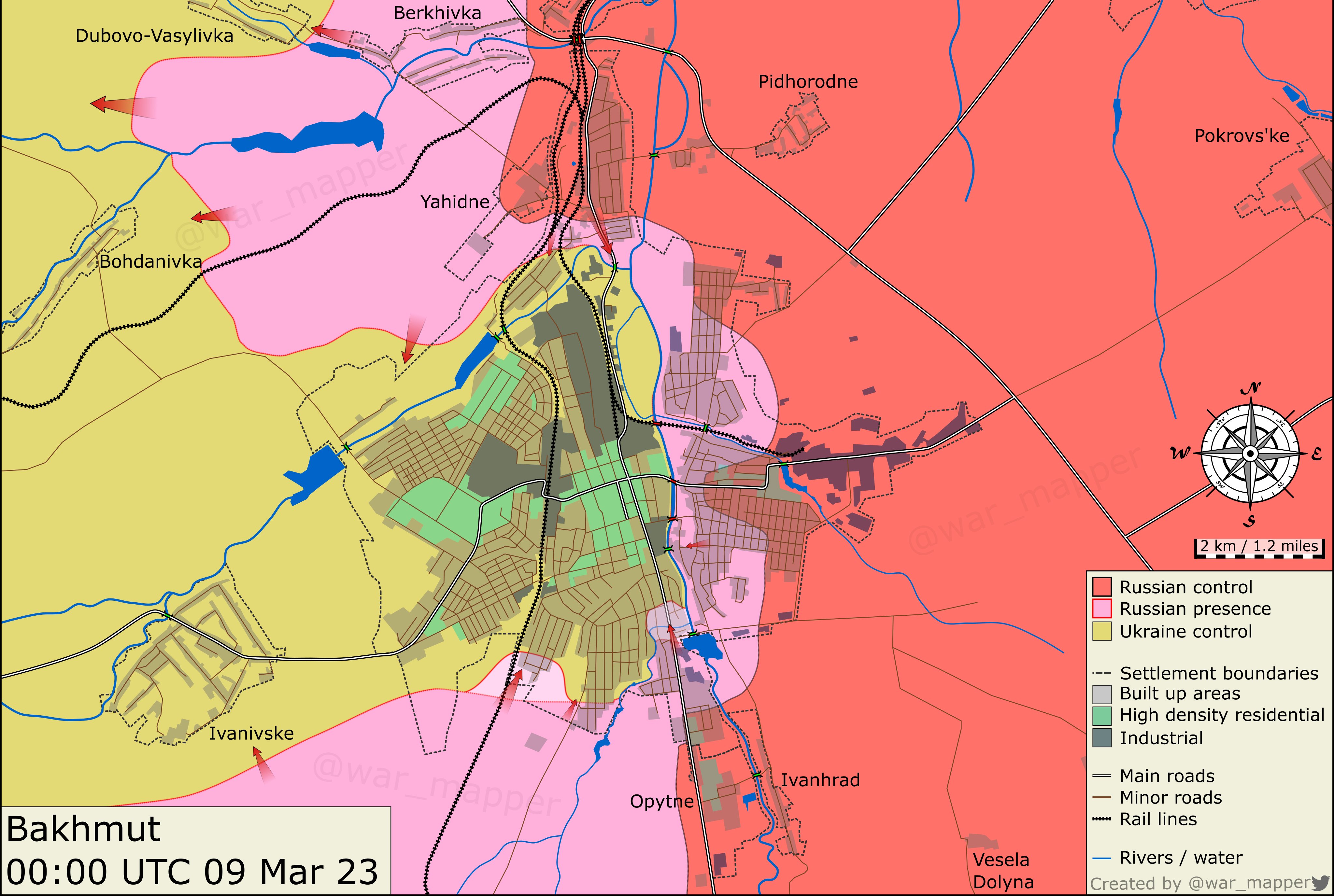Viewport: 1334px width, 896px height.
Task: Click the Pidhorodne settlement label
Action: (x=808, y=82)
